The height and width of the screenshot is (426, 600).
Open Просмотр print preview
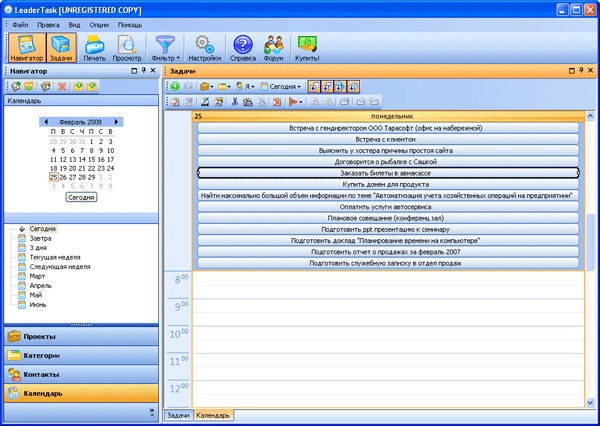pos(127,47)
